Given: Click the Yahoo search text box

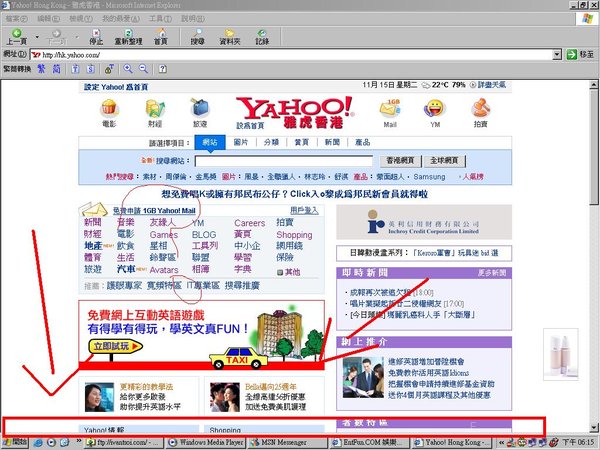Looking at the screenshot, I should coord(284,161).
